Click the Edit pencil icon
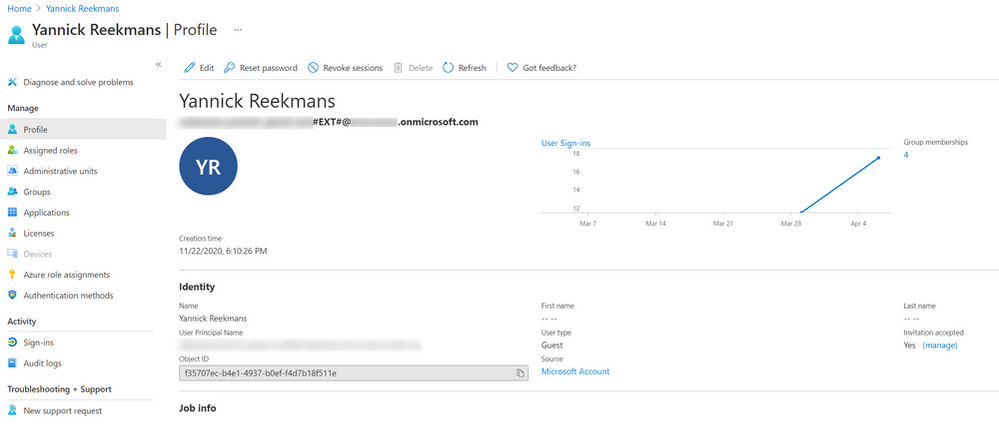 click(x=190, y=68)
